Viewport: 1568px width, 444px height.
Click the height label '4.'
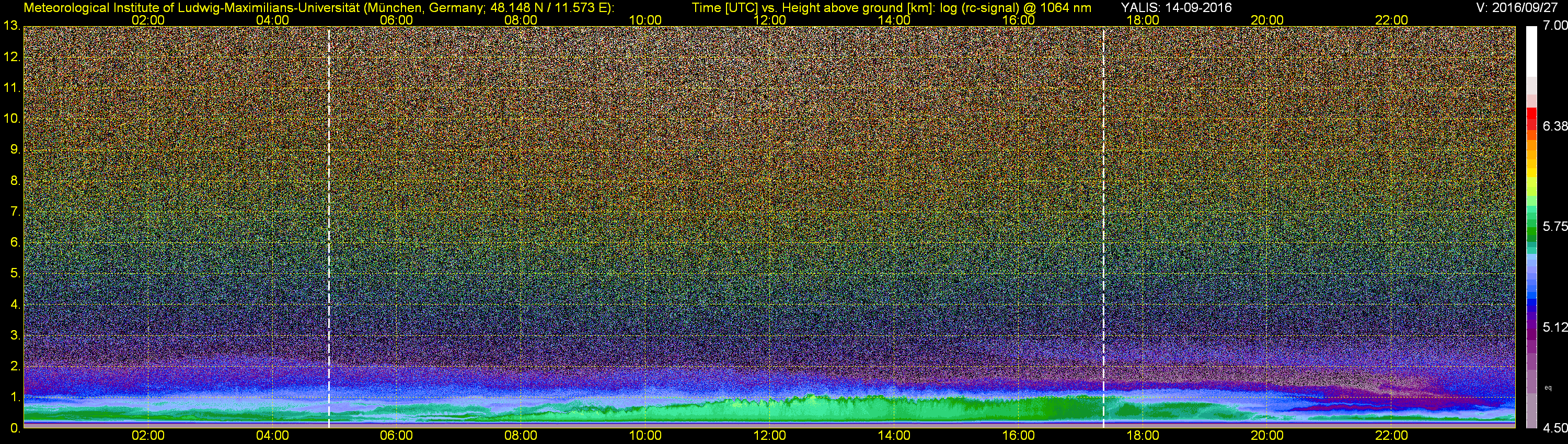pos(15,304)
